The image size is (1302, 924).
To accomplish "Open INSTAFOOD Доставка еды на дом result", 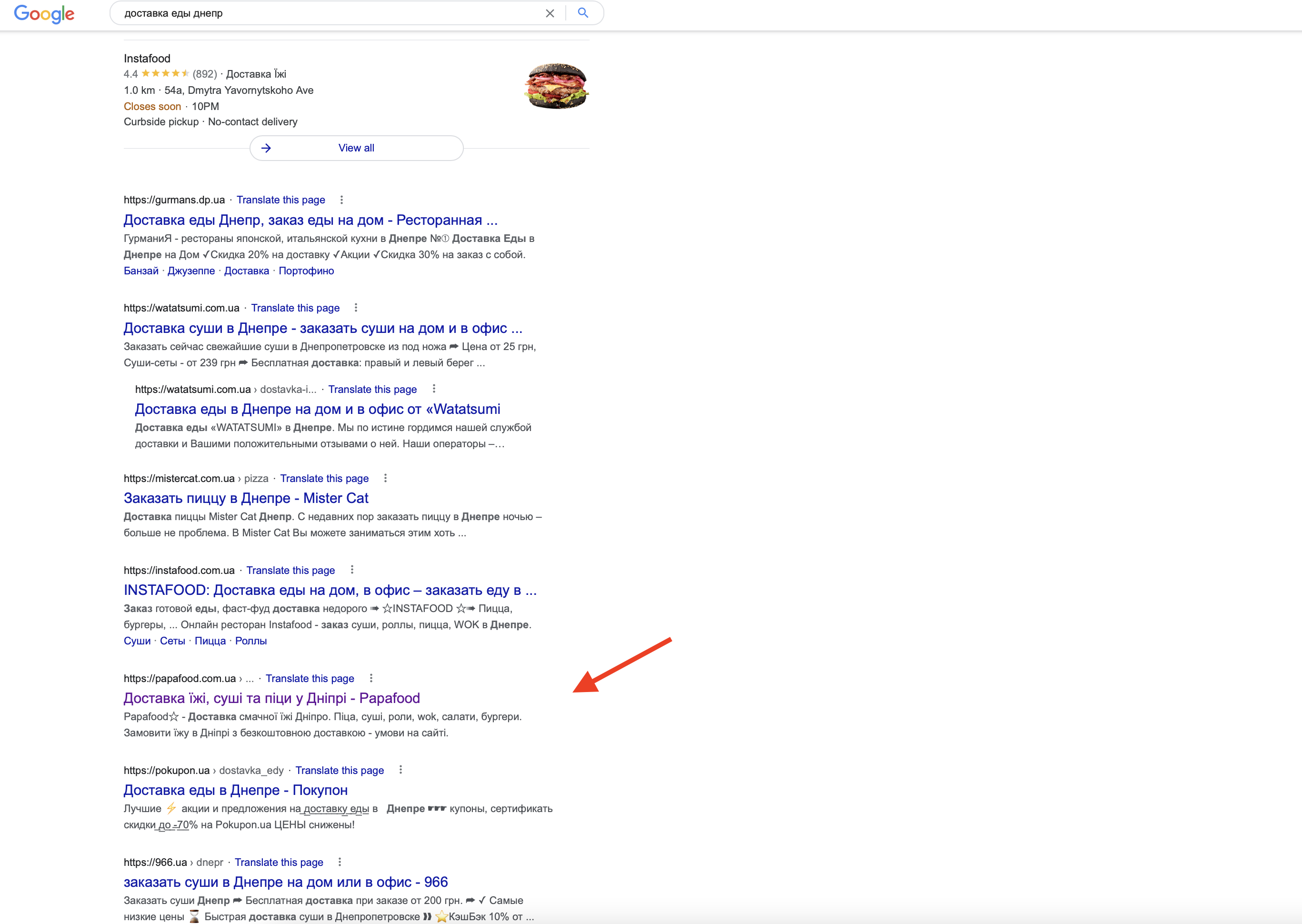I will (x=330, y=590).
